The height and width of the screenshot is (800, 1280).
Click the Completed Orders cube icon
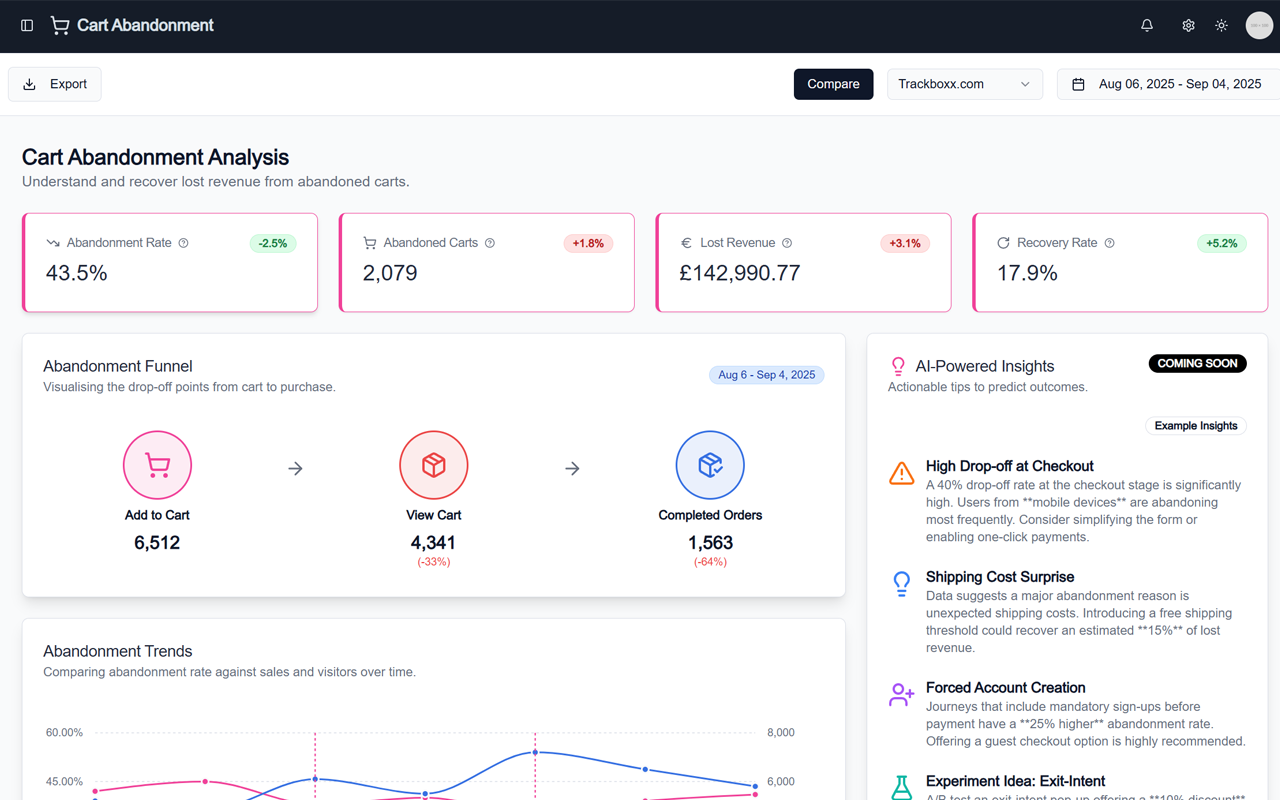(x=710, y=464)
